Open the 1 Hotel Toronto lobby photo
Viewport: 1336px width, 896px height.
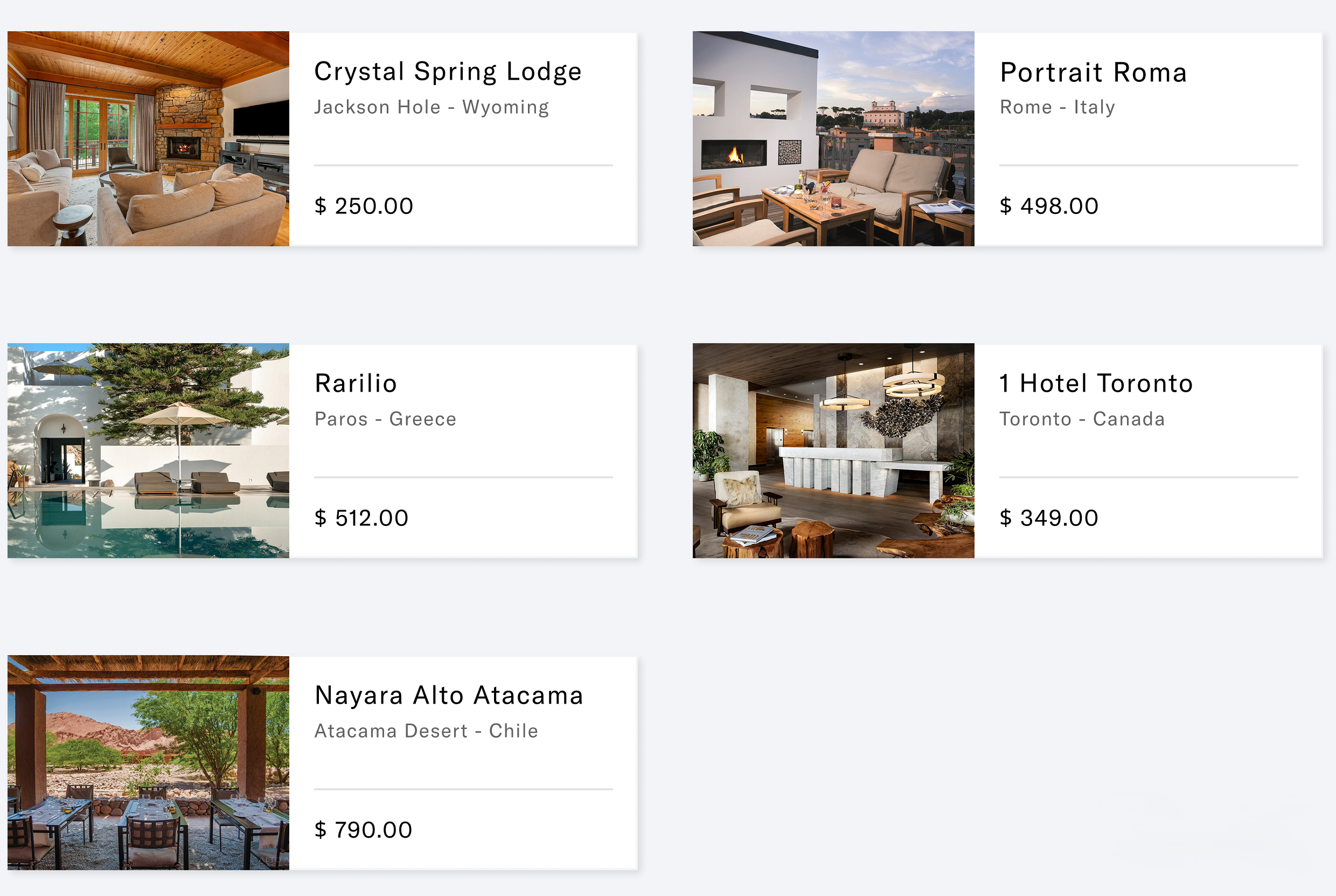click(833, 450)
